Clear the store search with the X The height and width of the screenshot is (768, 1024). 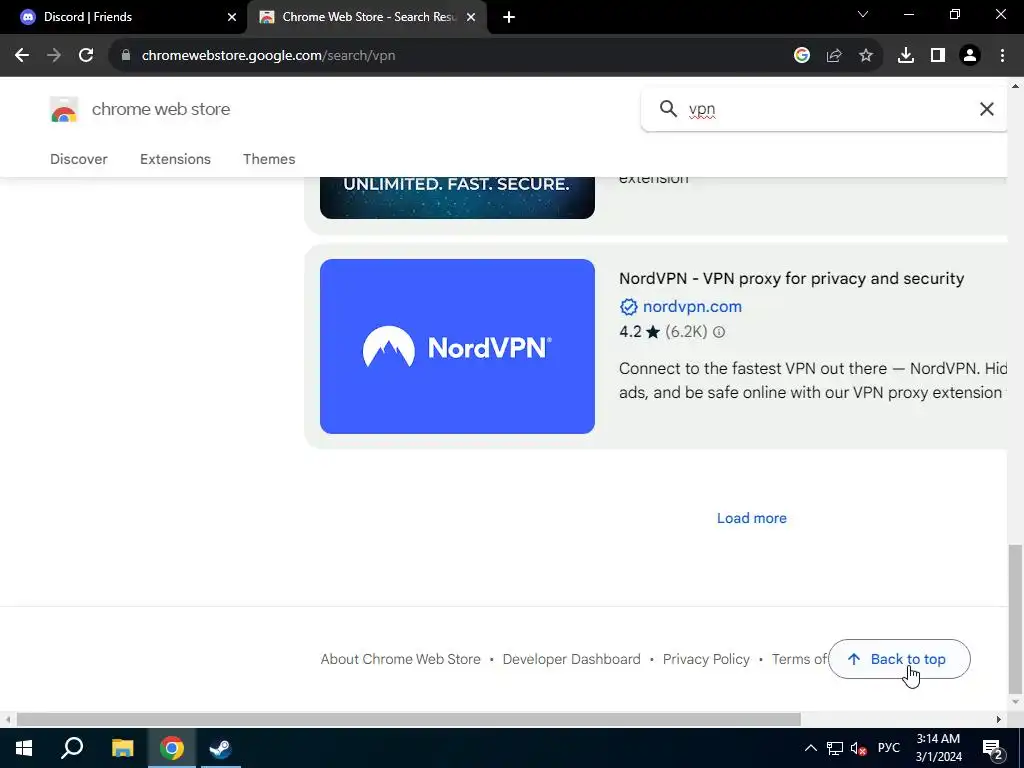coord(987,109)
